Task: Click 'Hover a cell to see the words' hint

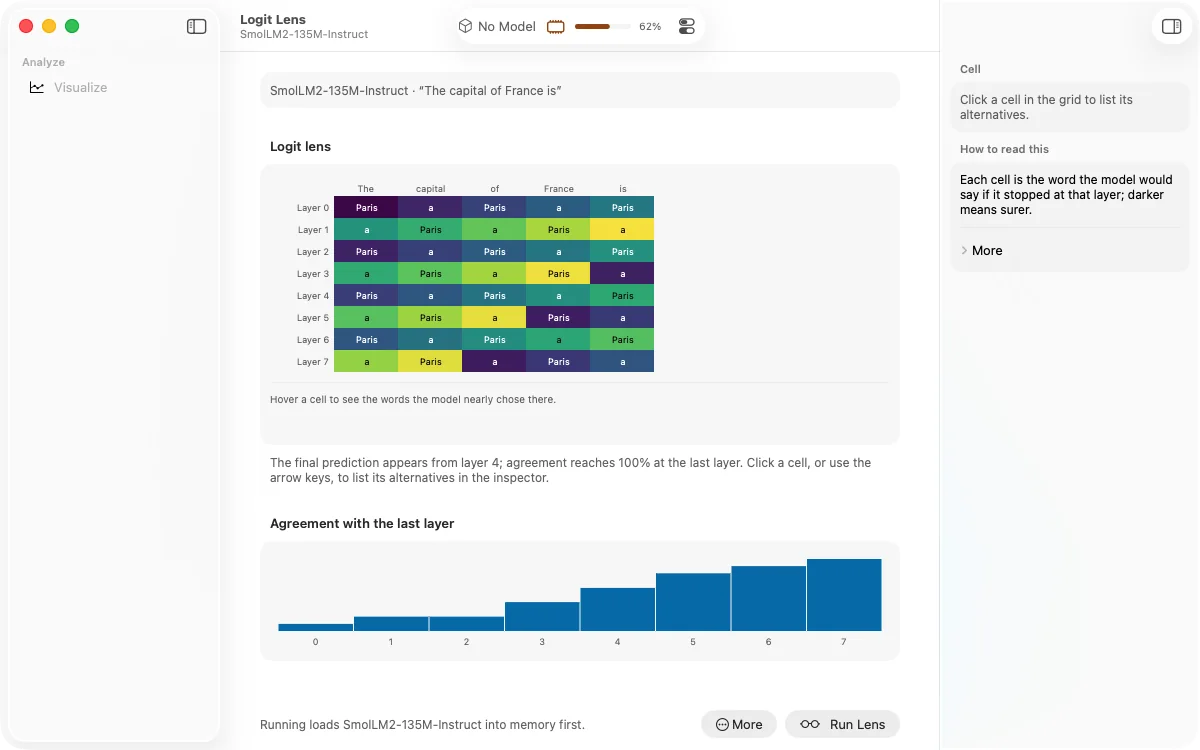Action: 413,399
